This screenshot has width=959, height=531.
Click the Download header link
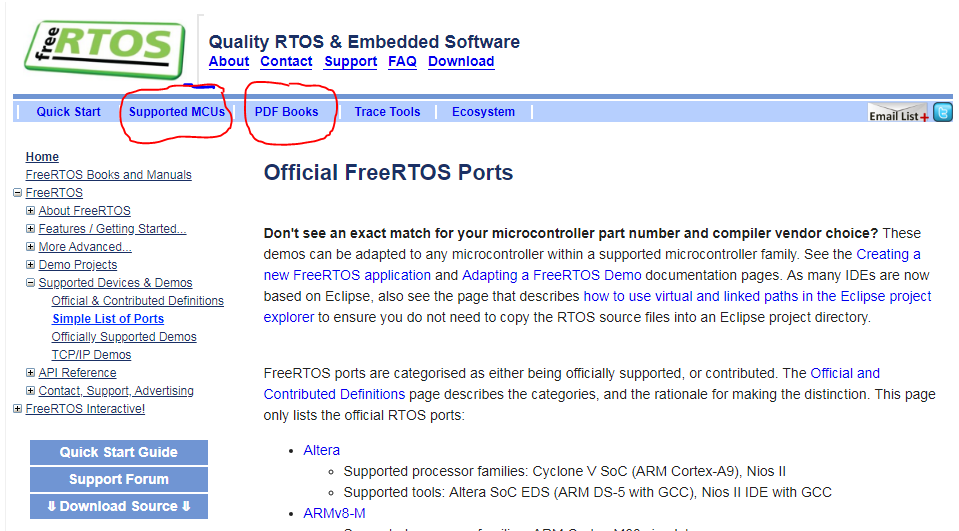461,62
